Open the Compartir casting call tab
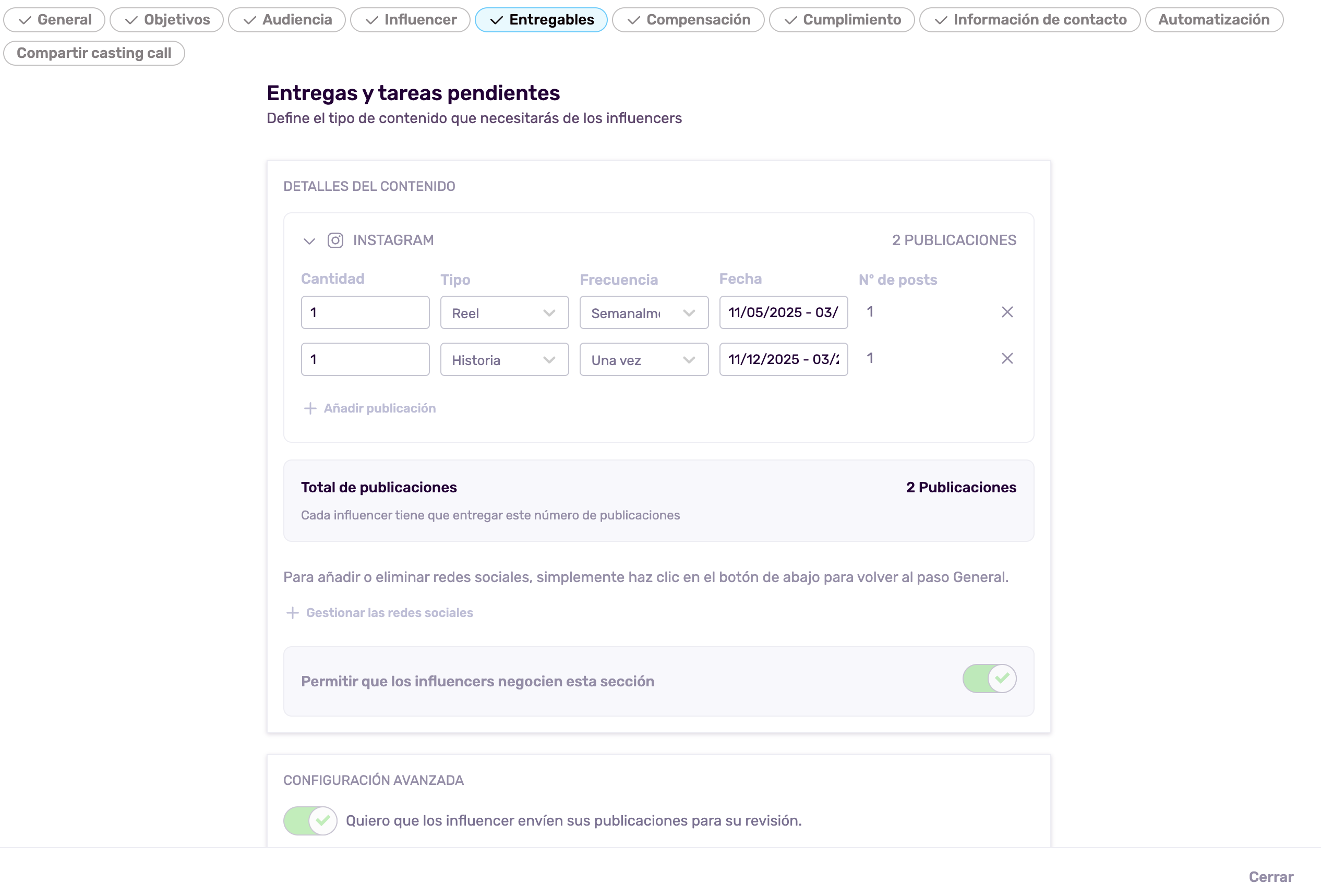The image size is (1321, 896). coord(94,53)
